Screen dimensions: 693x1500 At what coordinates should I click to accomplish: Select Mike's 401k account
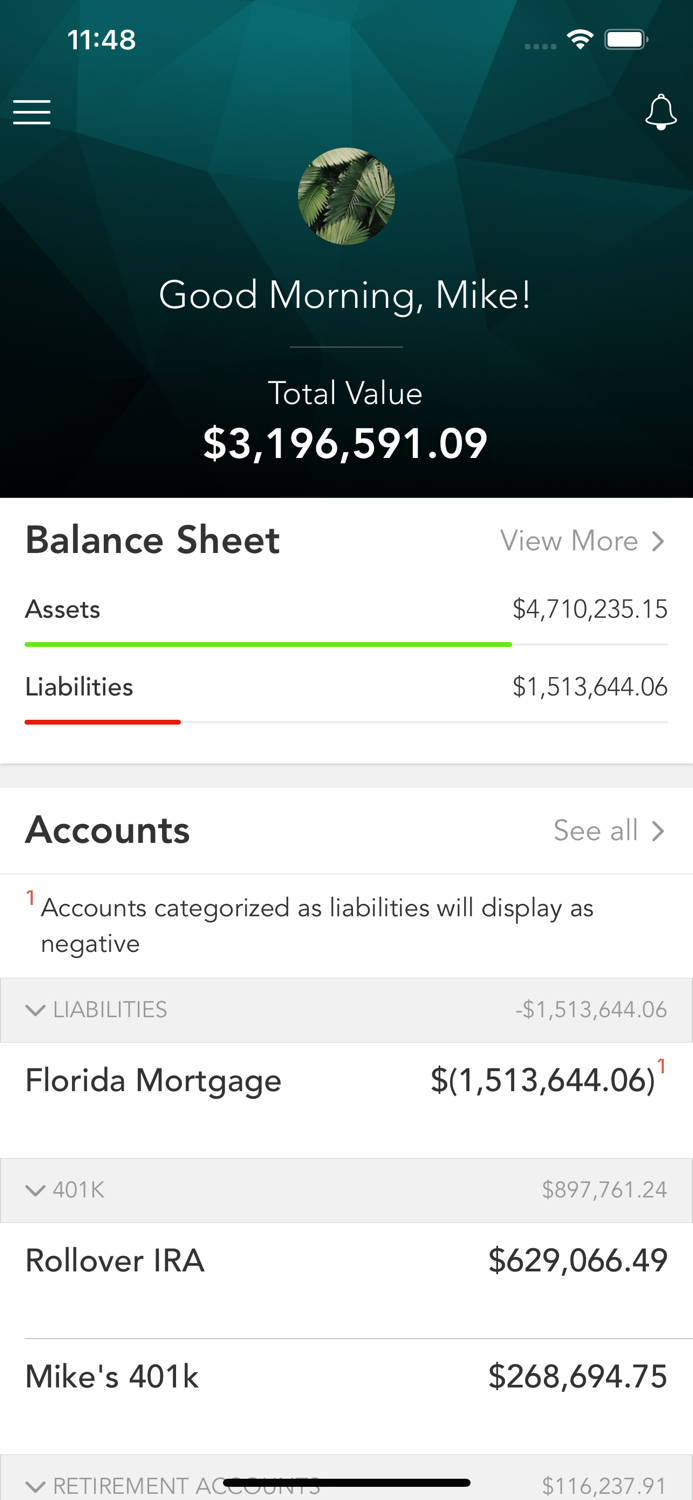111,1377
